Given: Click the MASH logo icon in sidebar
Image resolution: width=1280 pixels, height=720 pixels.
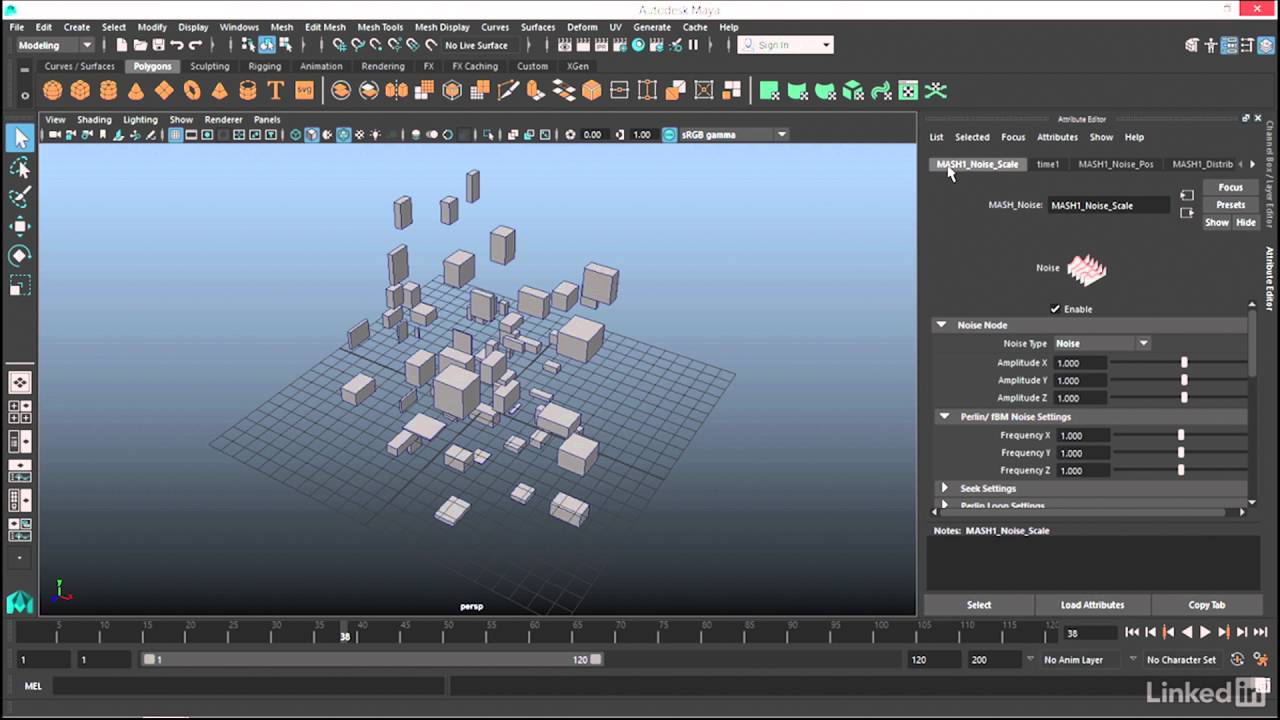Looking at the screenshot, I should pyautogui.click(x=19, y=602).
